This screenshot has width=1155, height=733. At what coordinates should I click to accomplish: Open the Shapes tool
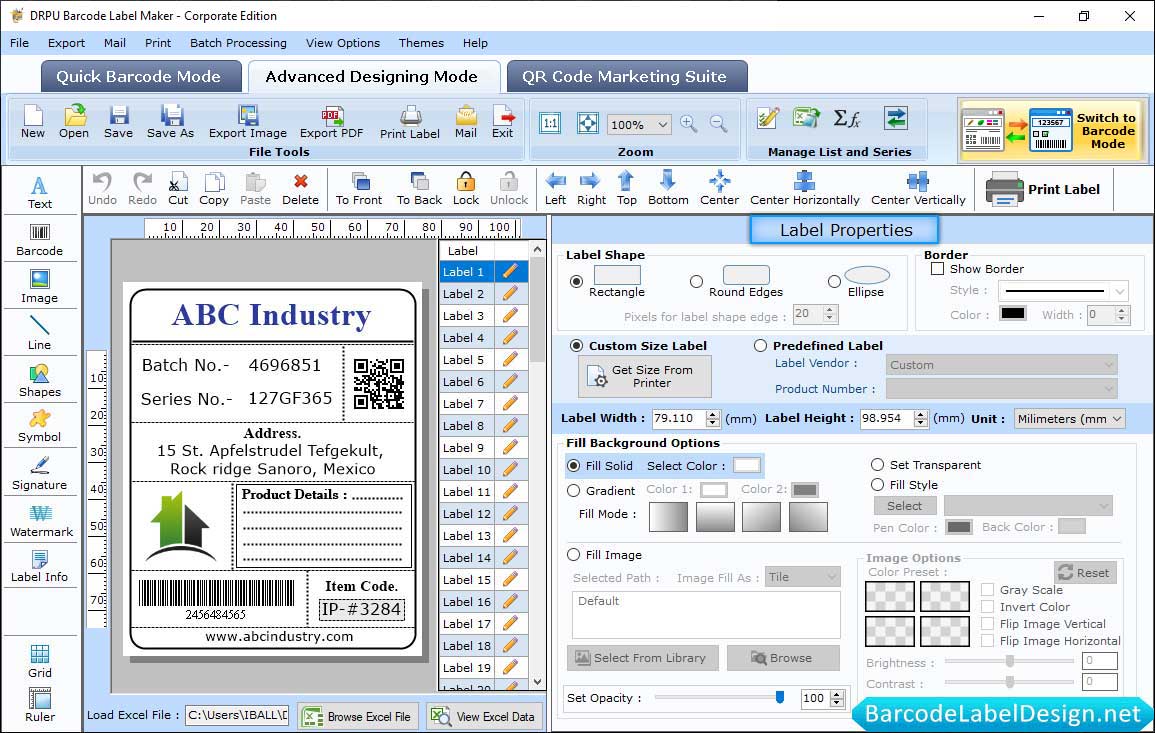(x=40, y=381)
